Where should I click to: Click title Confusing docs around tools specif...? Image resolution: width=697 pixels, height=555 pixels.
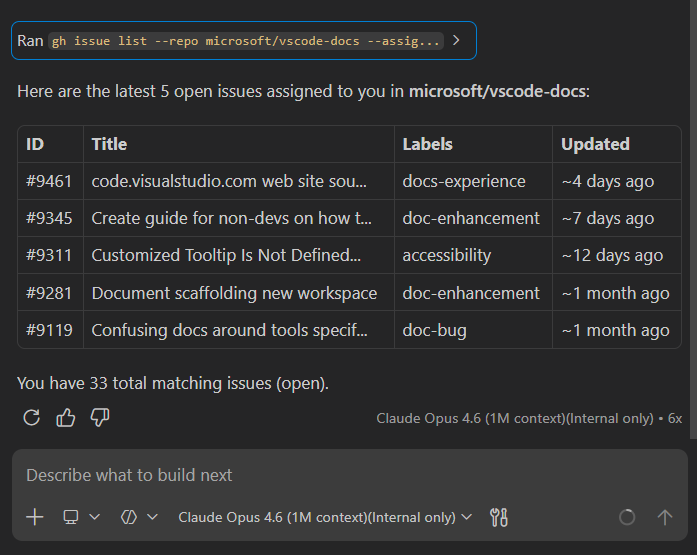coord(229,330)
